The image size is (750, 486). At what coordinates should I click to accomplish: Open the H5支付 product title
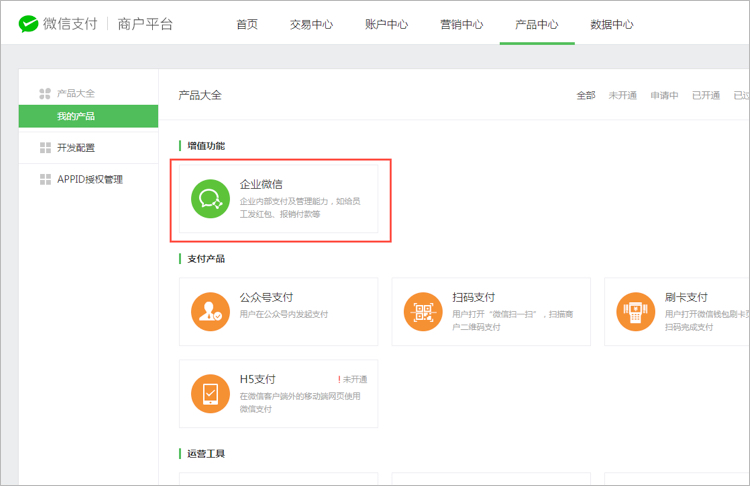[x=258, y=379]
